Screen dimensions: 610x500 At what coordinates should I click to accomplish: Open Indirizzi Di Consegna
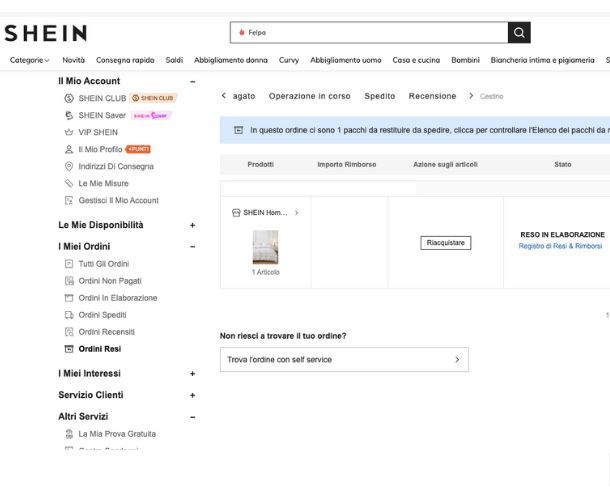(x=116, y=167)
